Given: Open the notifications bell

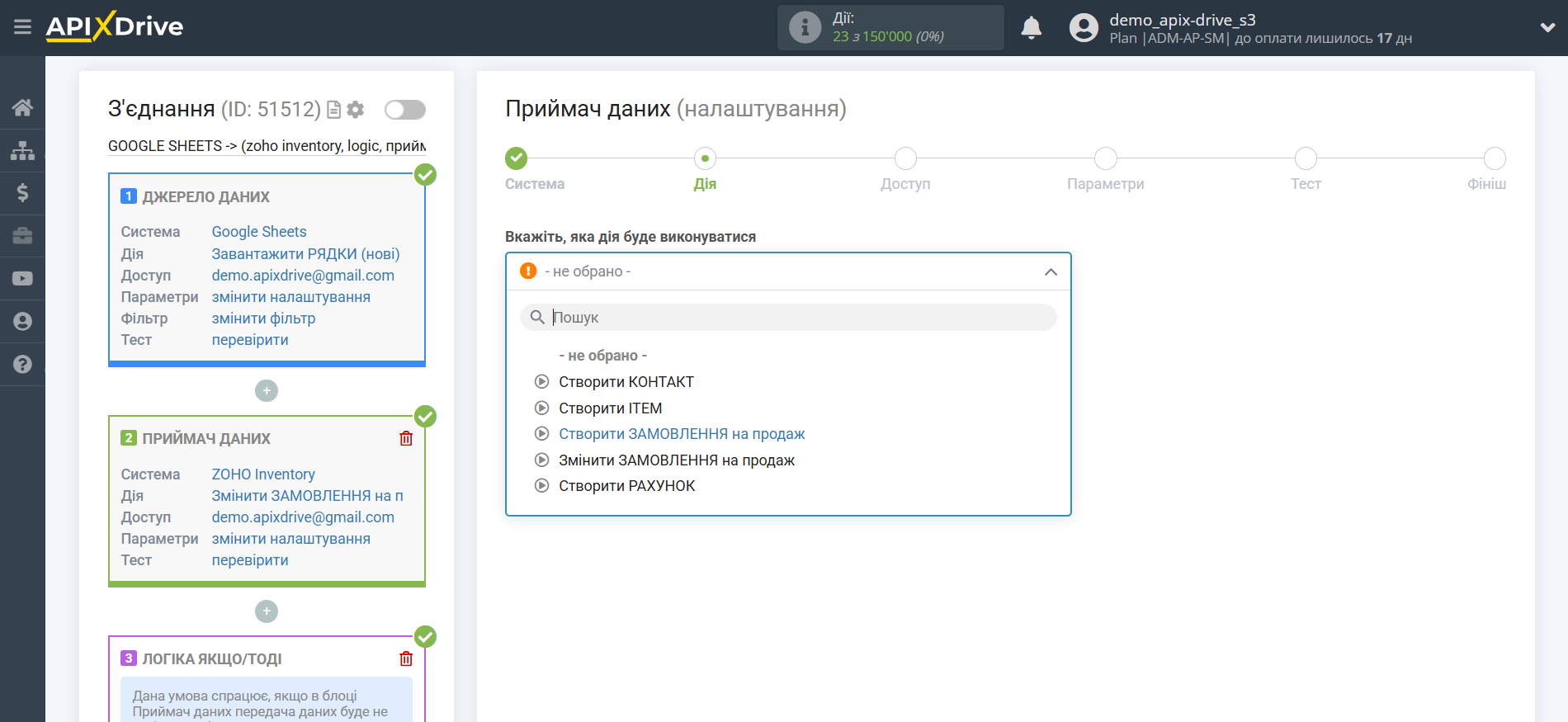Looking at the screenshot, I should click(1031, 28).
